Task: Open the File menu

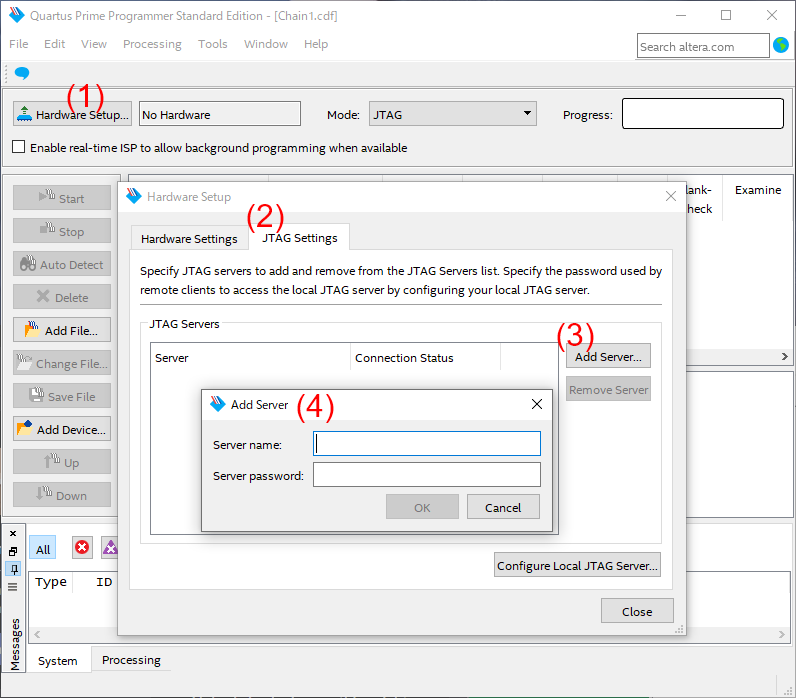Action: pyautogui.click(x=19, y=44)
